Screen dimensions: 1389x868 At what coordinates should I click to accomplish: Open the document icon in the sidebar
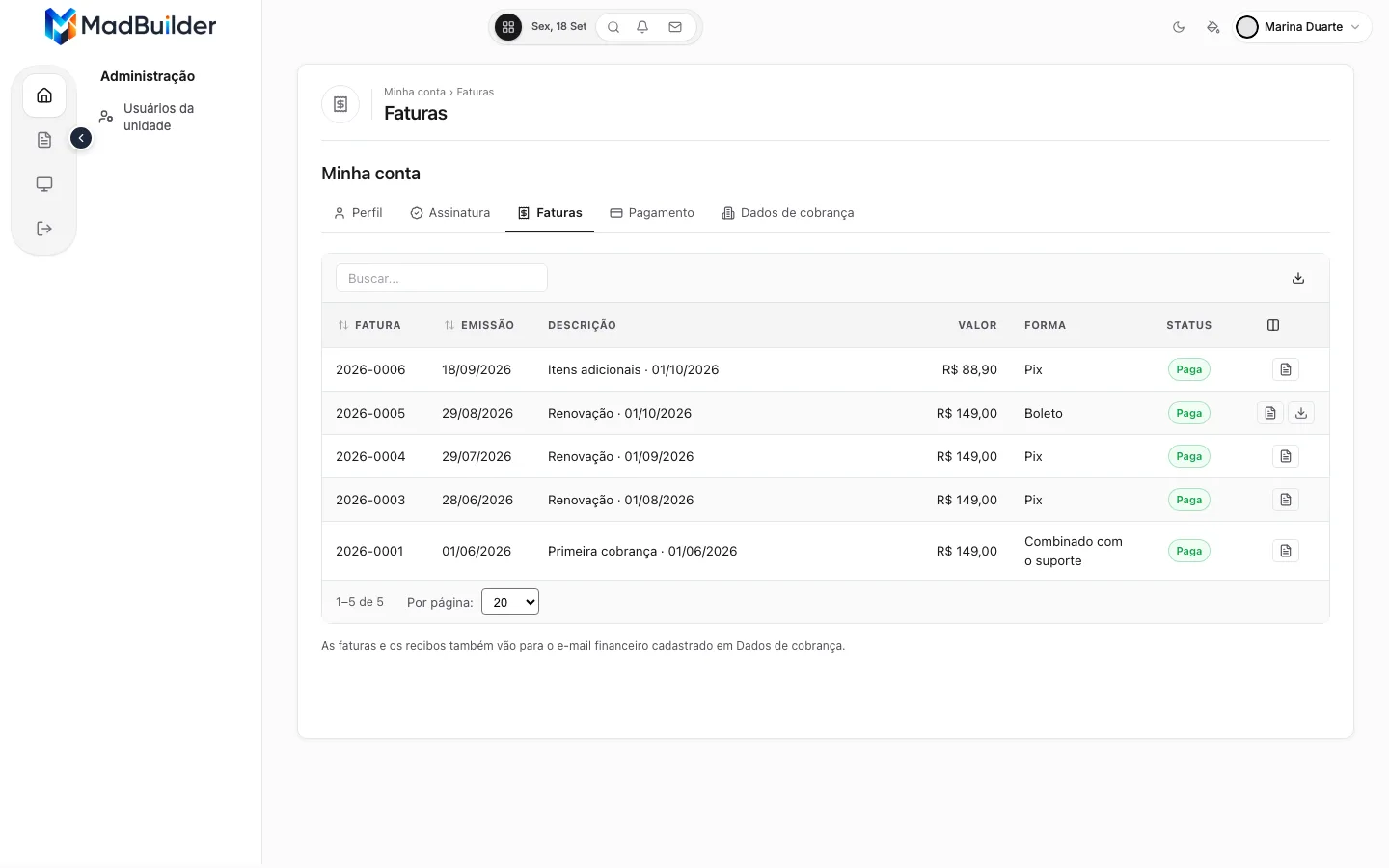(x=44, y=140)
